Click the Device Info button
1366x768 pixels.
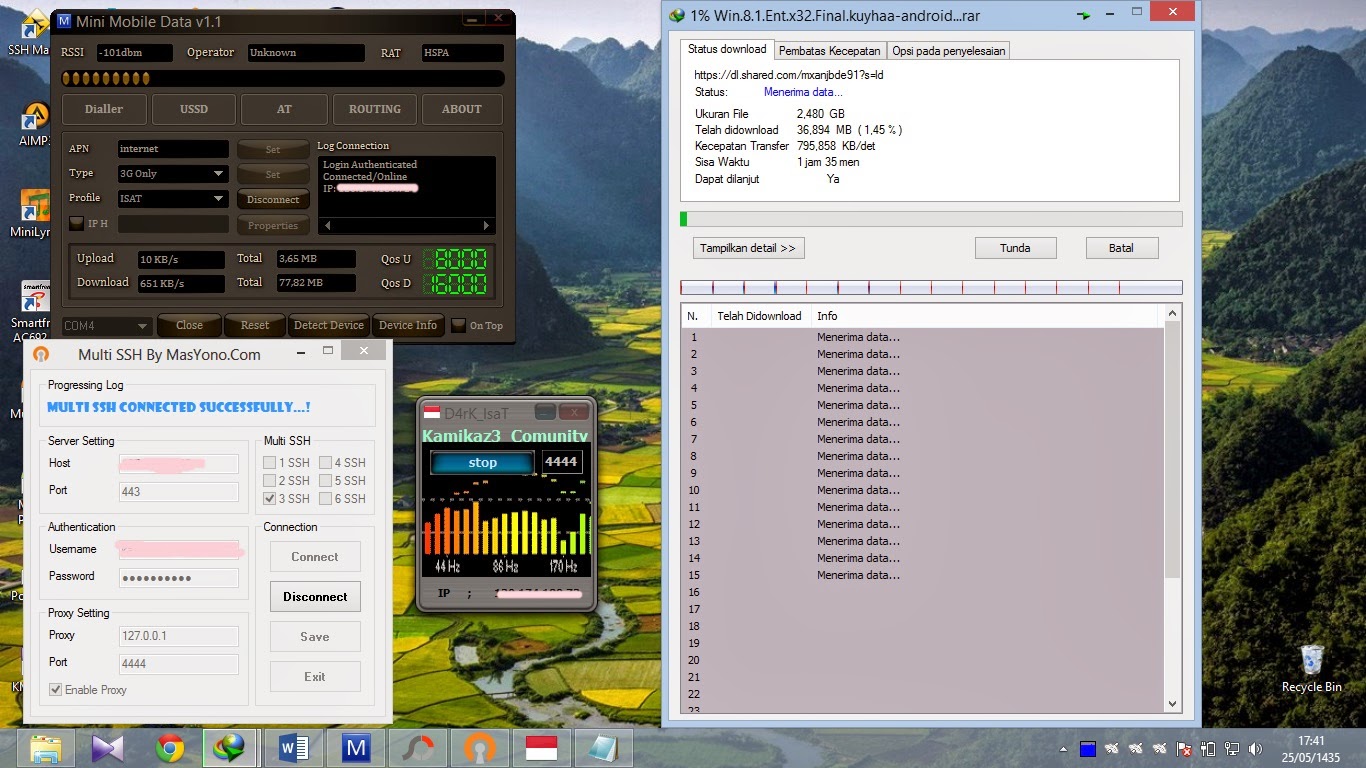point(408,325)
